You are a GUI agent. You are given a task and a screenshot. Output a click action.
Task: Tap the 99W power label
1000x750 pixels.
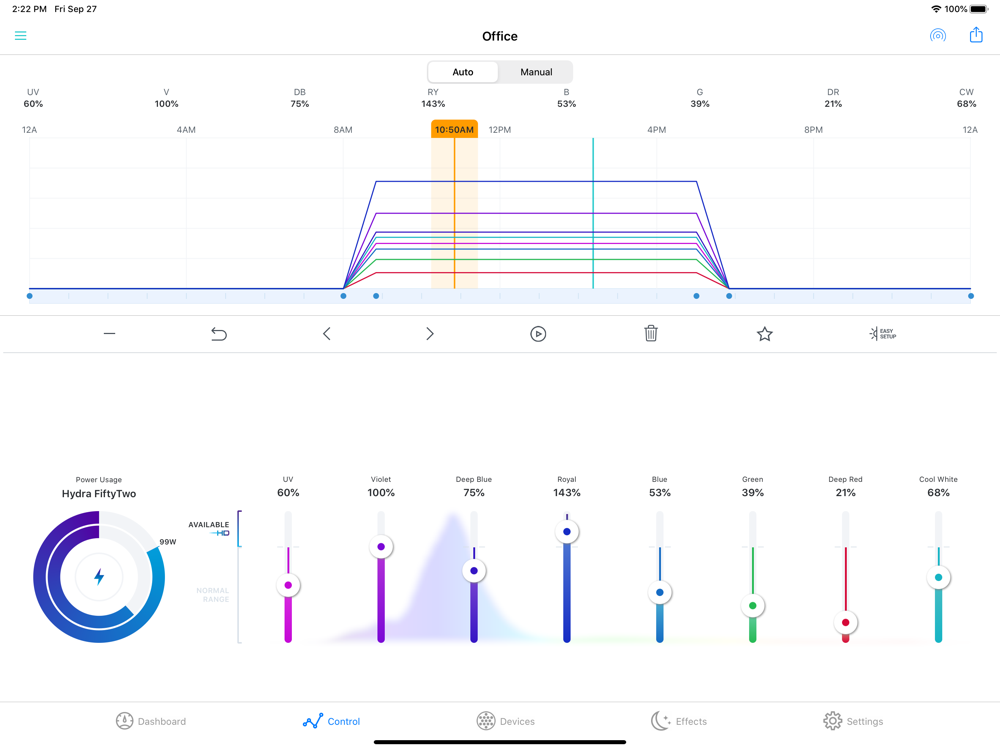[x=168, y=542]
